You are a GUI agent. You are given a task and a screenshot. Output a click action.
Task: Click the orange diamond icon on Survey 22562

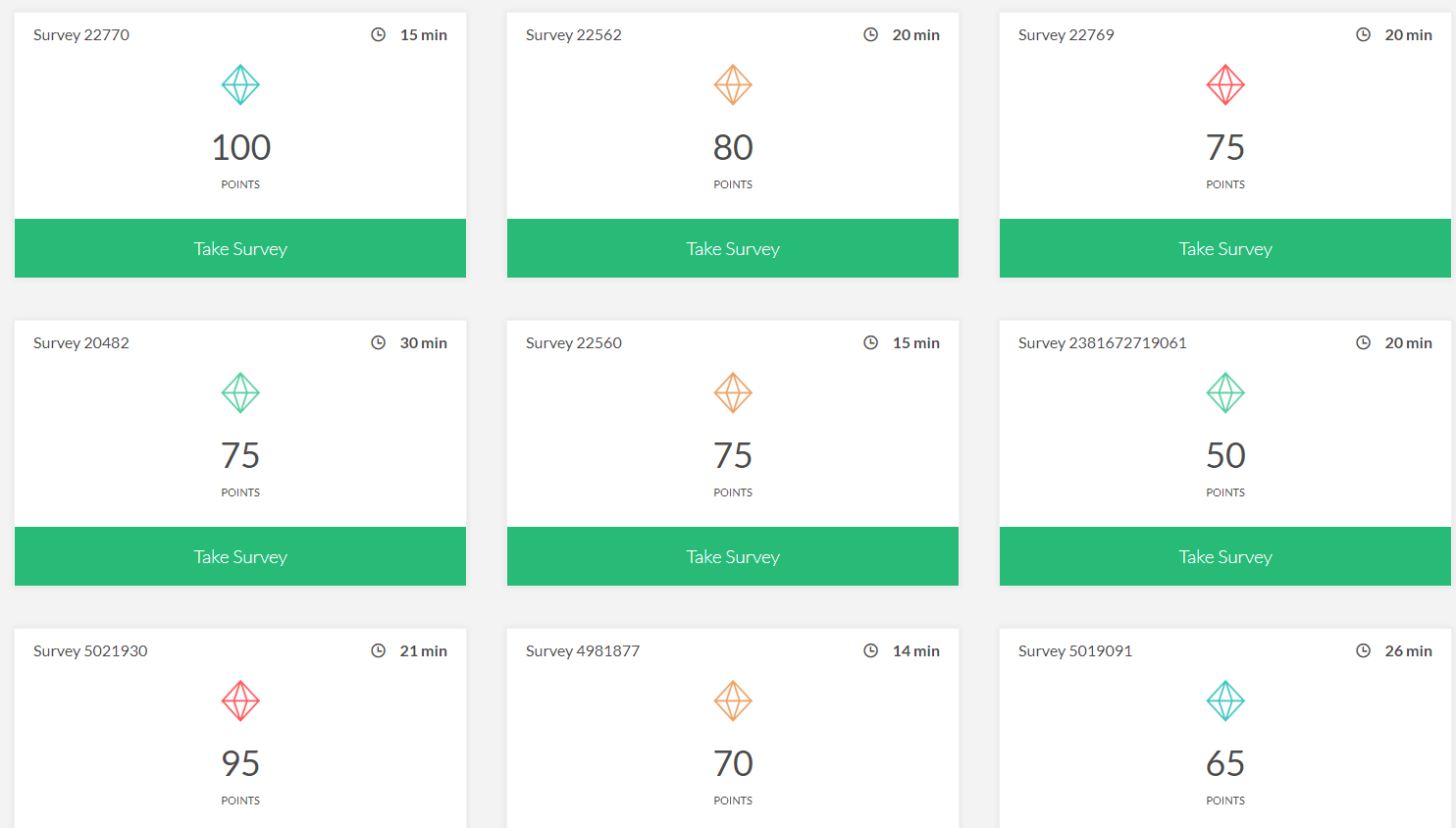[x=733, y=85]
